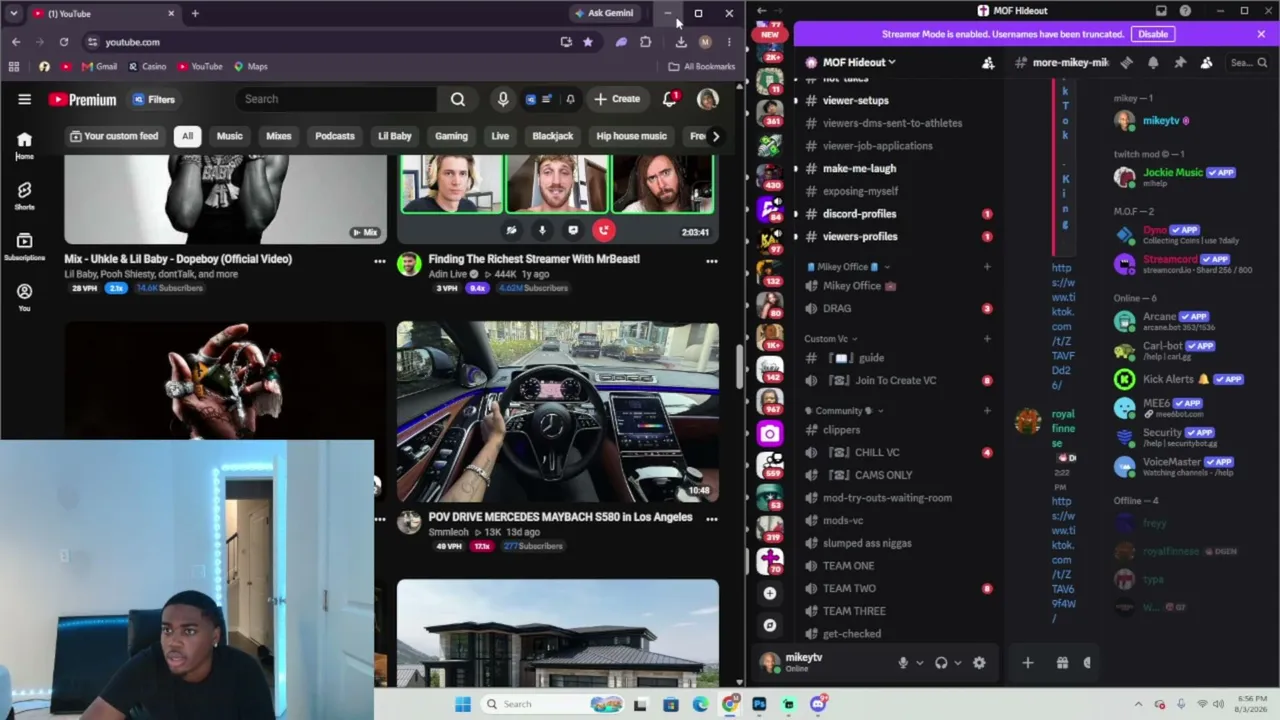Show pinned messages in Discord channel
The height and width of the screenshot is (720, 1280).
(1180, 62)
